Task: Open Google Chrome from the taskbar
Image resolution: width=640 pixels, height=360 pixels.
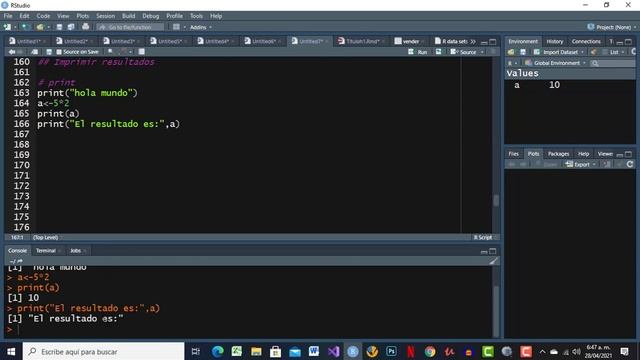Action: (430, 351)
